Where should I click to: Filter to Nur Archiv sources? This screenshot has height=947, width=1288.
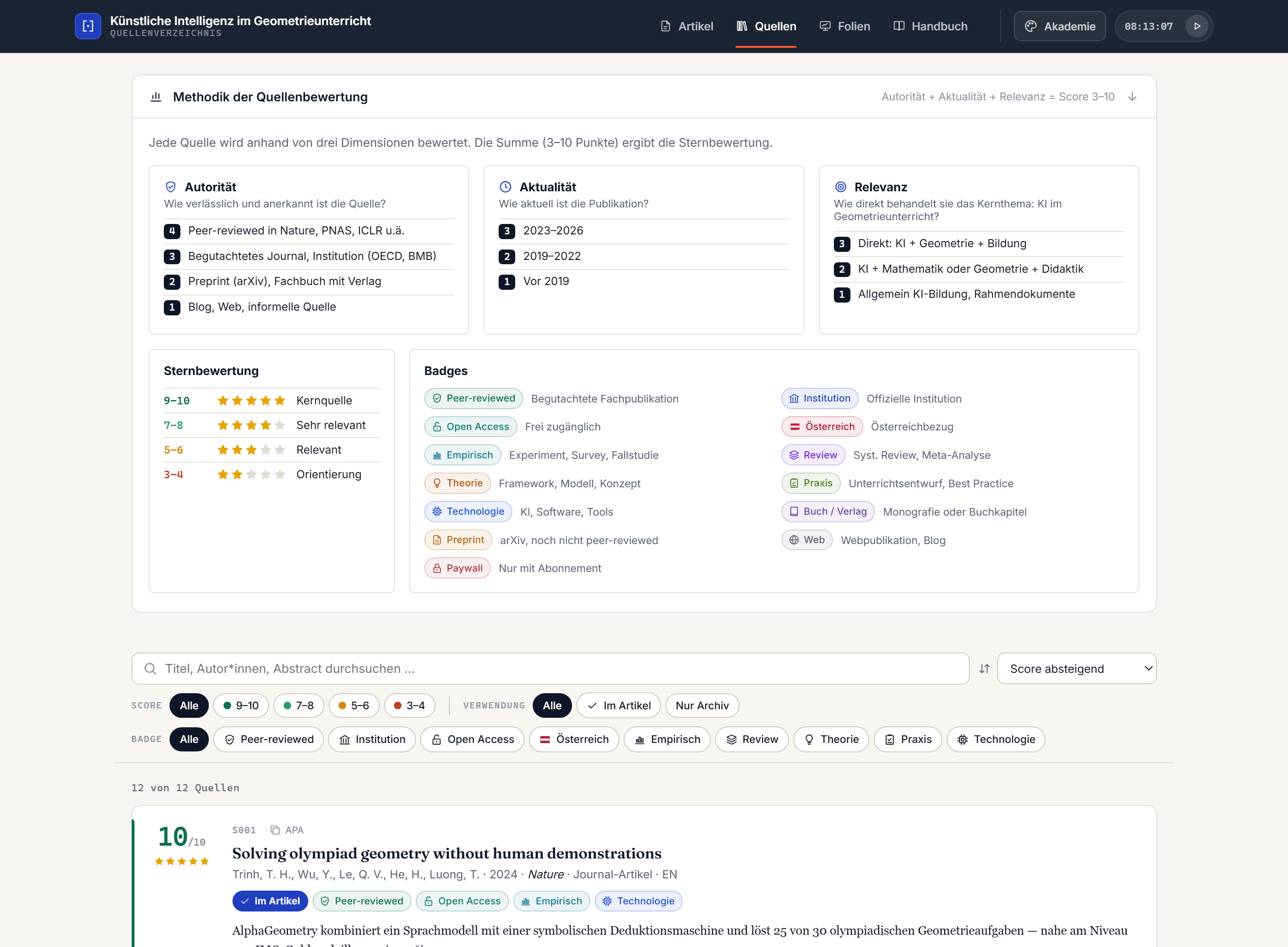click(702, 706)
